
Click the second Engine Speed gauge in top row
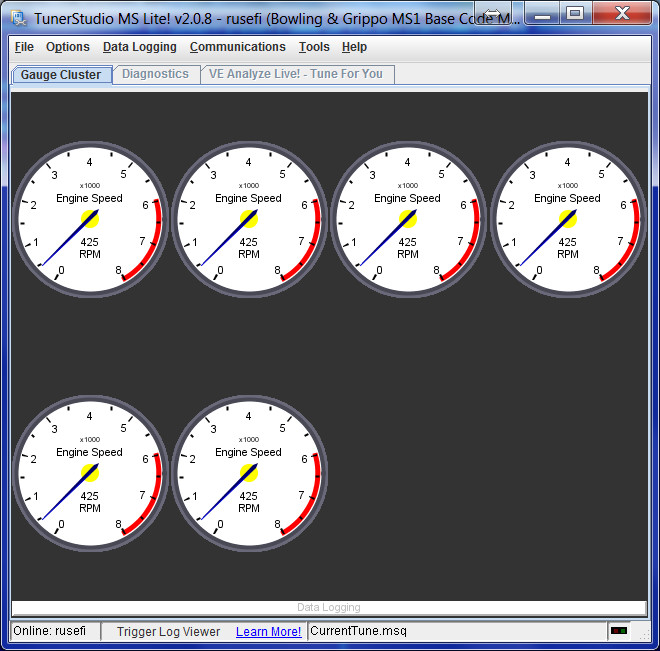coord(249,219)
